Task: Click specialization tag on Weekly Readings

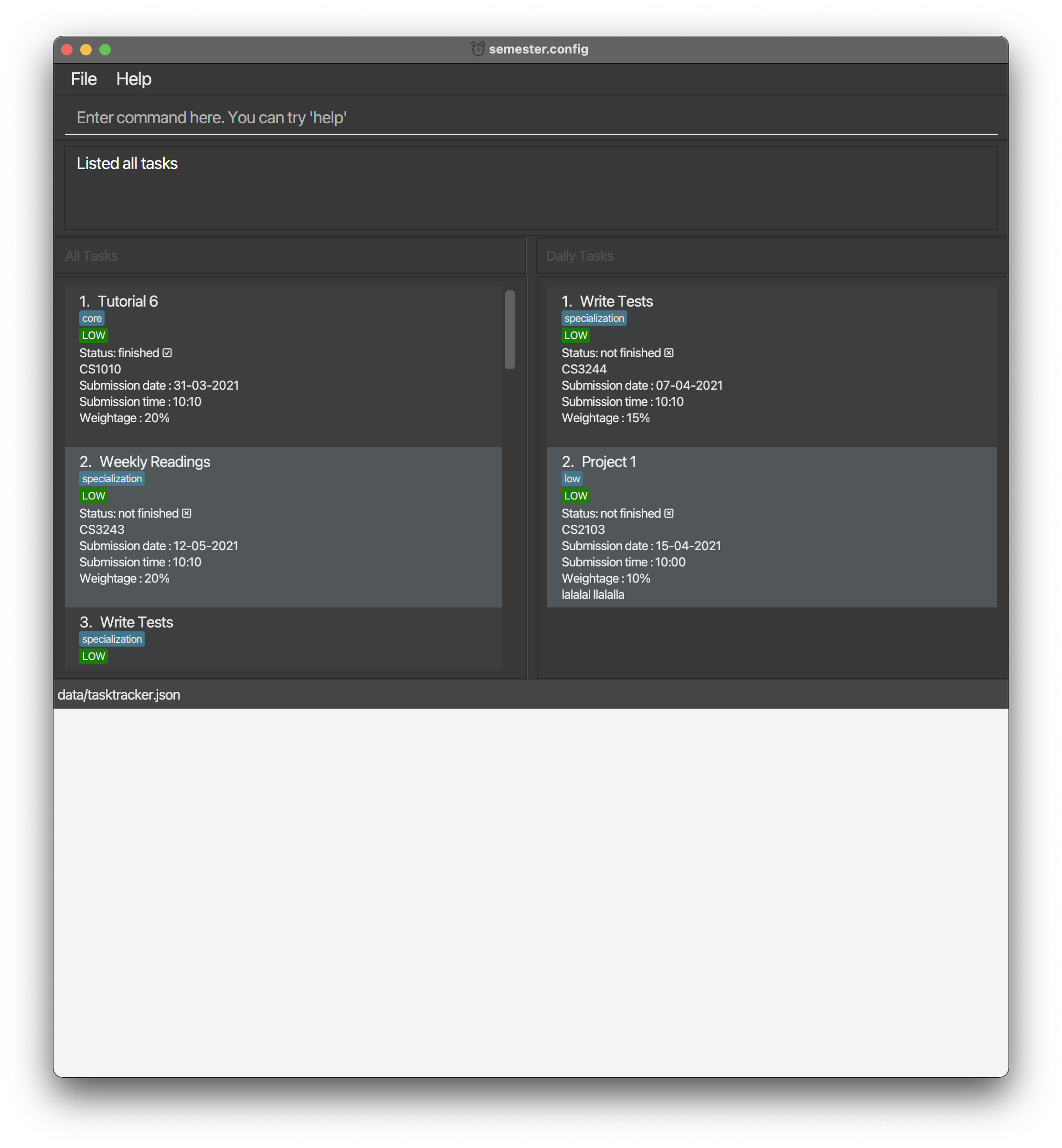Action: point(111,478)
